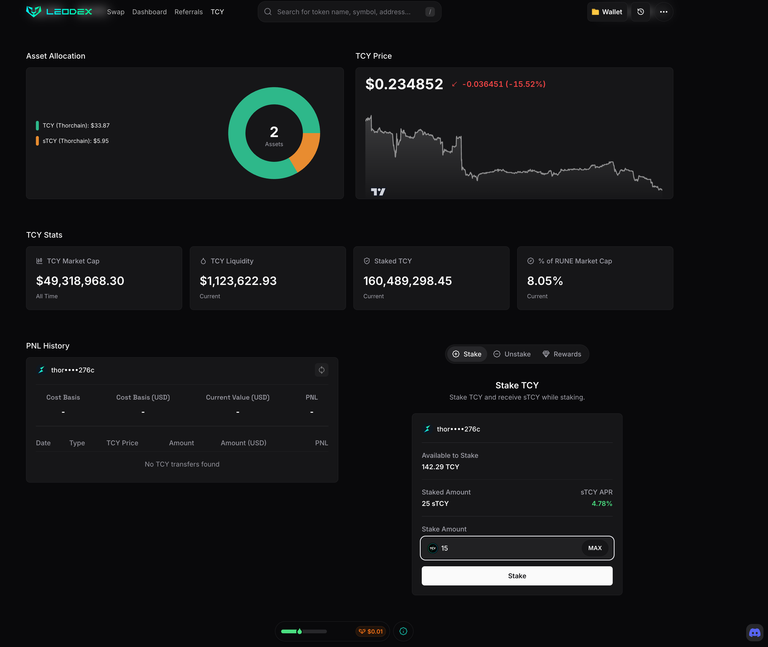Click Current Value (USD) header
This screenshot has width=768, height=647.
238,397
